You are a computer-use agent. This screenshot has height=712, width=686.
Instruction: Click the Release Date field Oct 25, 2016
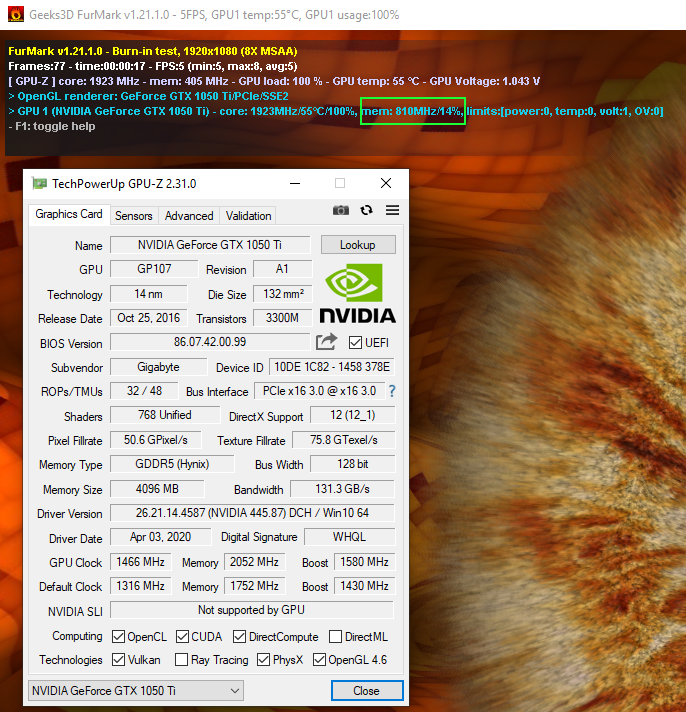click(x=148, y=318)
